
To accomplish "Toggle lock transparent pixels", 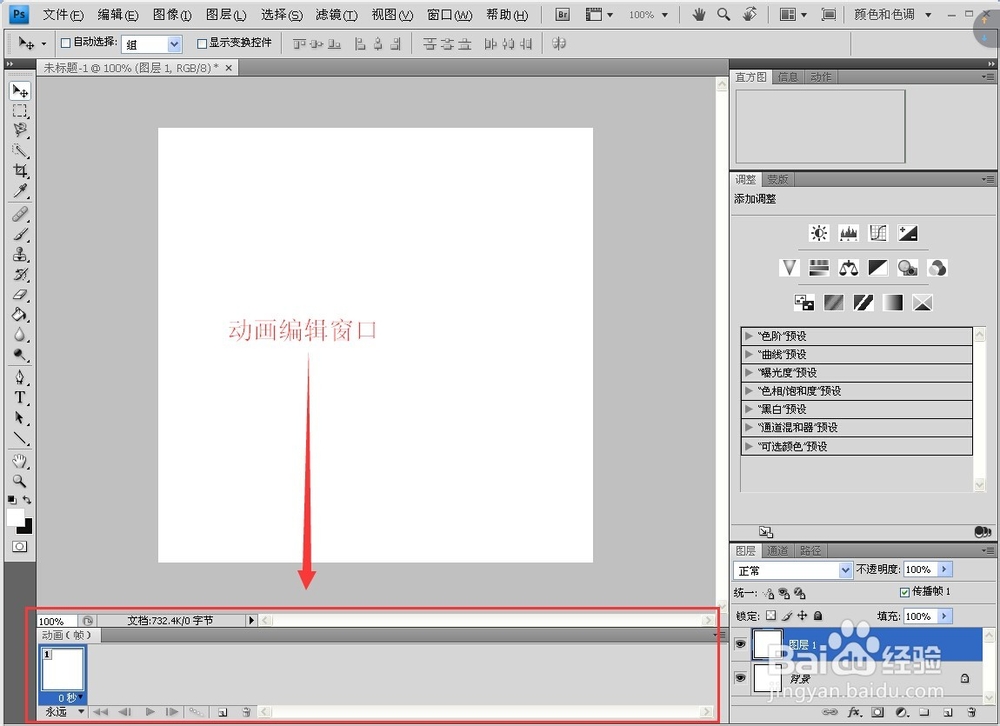I will [x=771, y=616].
